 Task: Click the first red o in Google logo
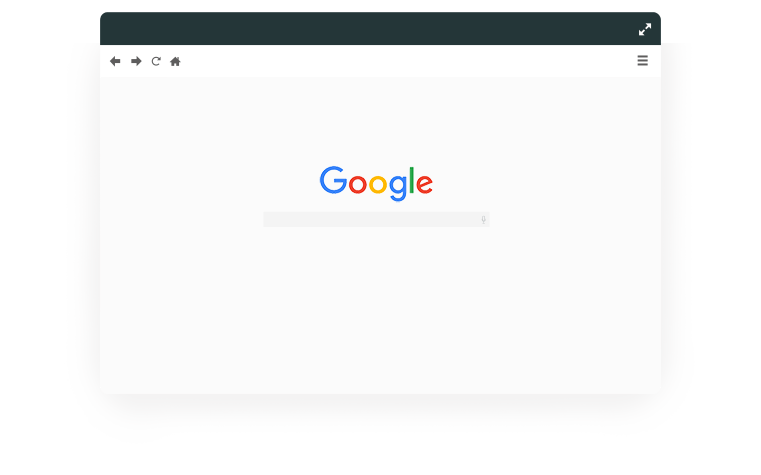click(358, 184)
